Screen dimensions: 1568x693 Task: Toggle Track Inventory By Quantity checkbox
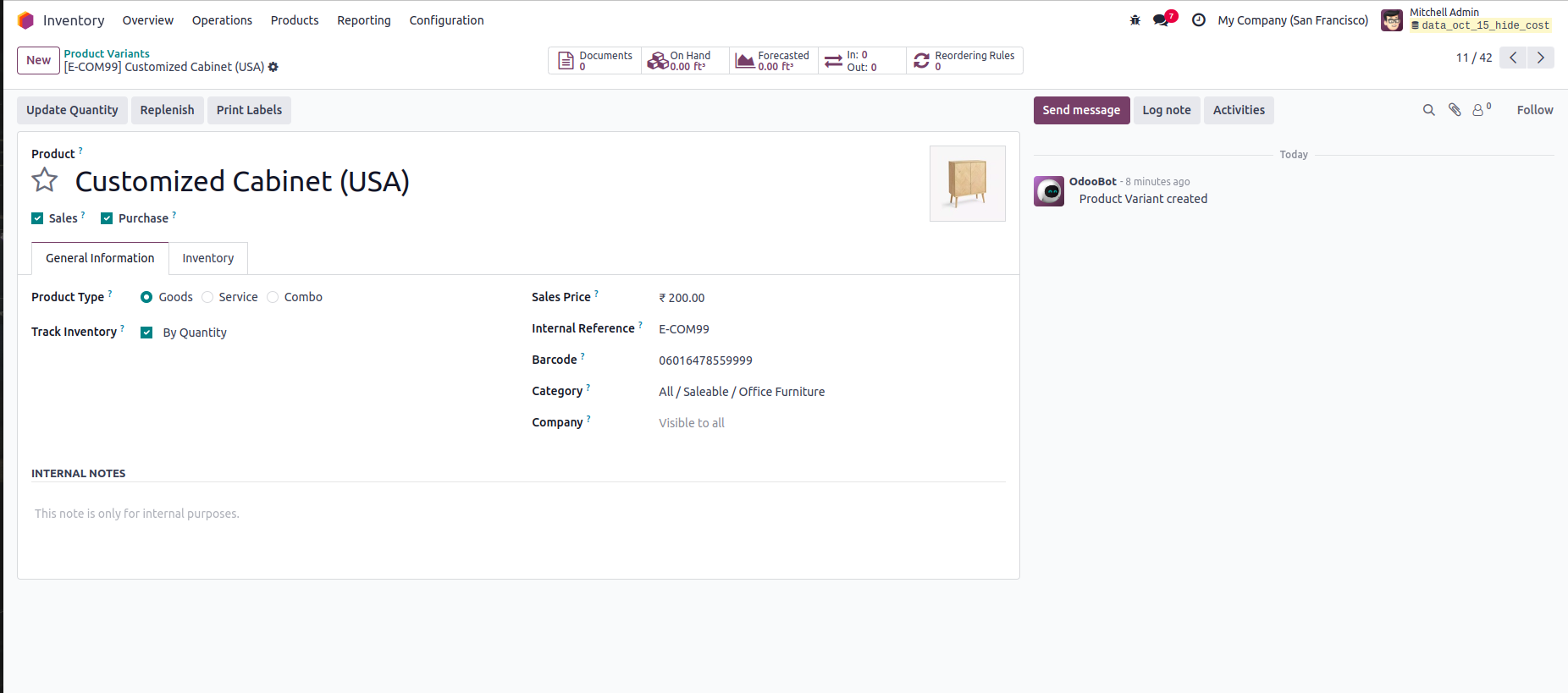pos(146,333)
